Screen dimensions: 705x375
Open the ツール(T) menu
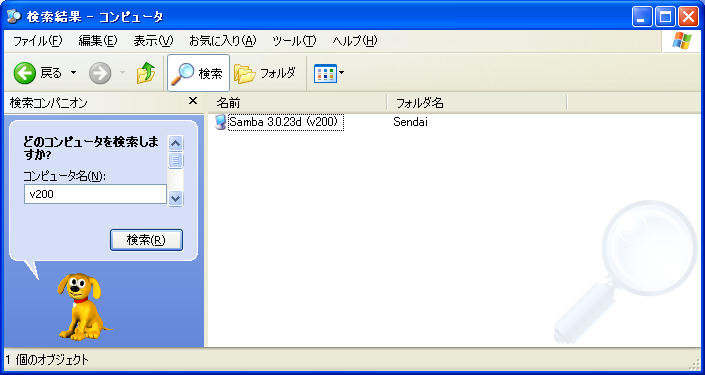[294, 41]
